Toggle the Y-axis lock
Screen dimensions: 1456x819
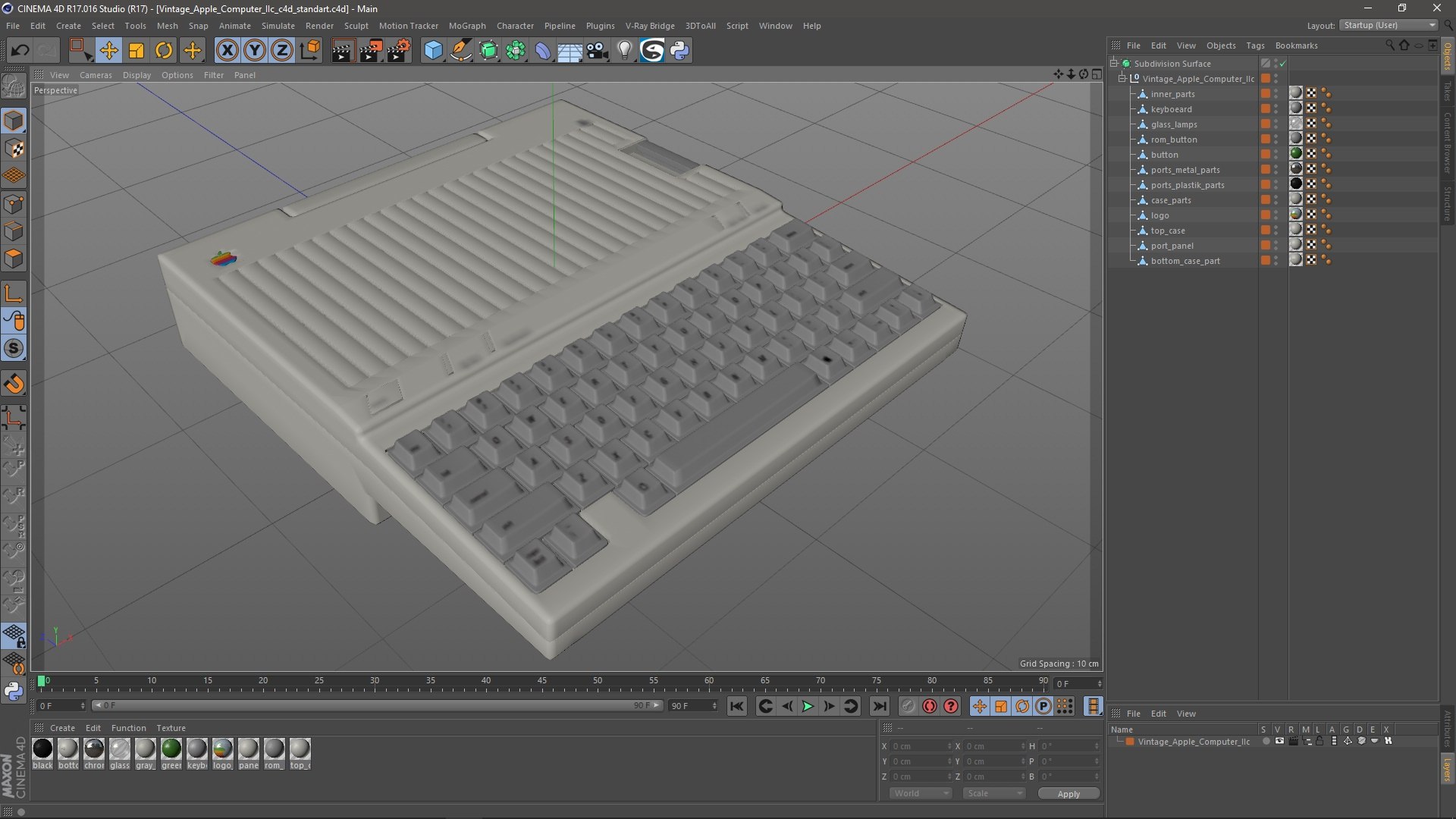[x=255, y=51]
